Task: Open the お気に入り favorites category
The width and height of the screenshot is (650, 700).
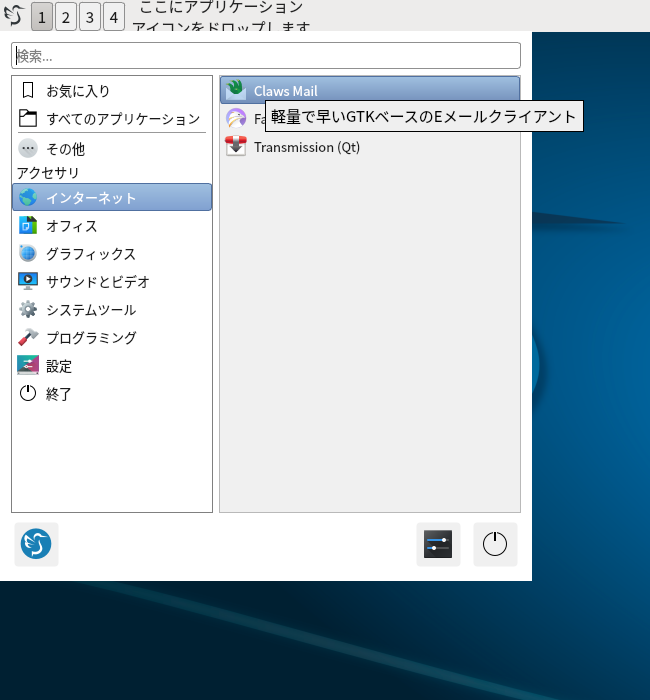Action: pyautogui.click(x=112, y=91)
